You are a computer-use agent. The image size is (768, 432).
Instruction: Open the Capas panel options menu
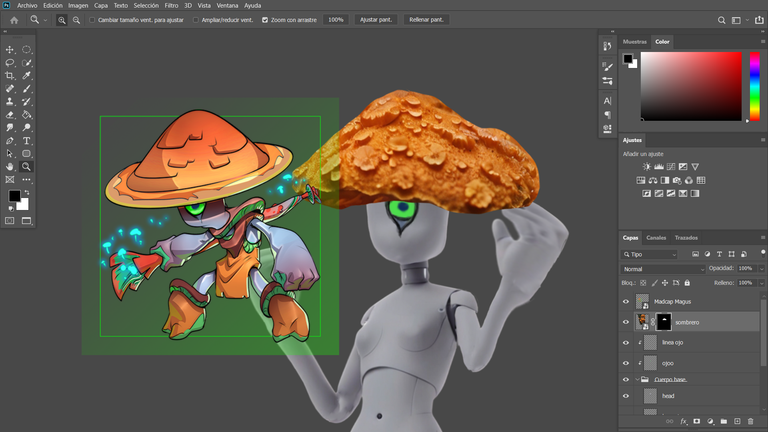[x=763, y=238]
